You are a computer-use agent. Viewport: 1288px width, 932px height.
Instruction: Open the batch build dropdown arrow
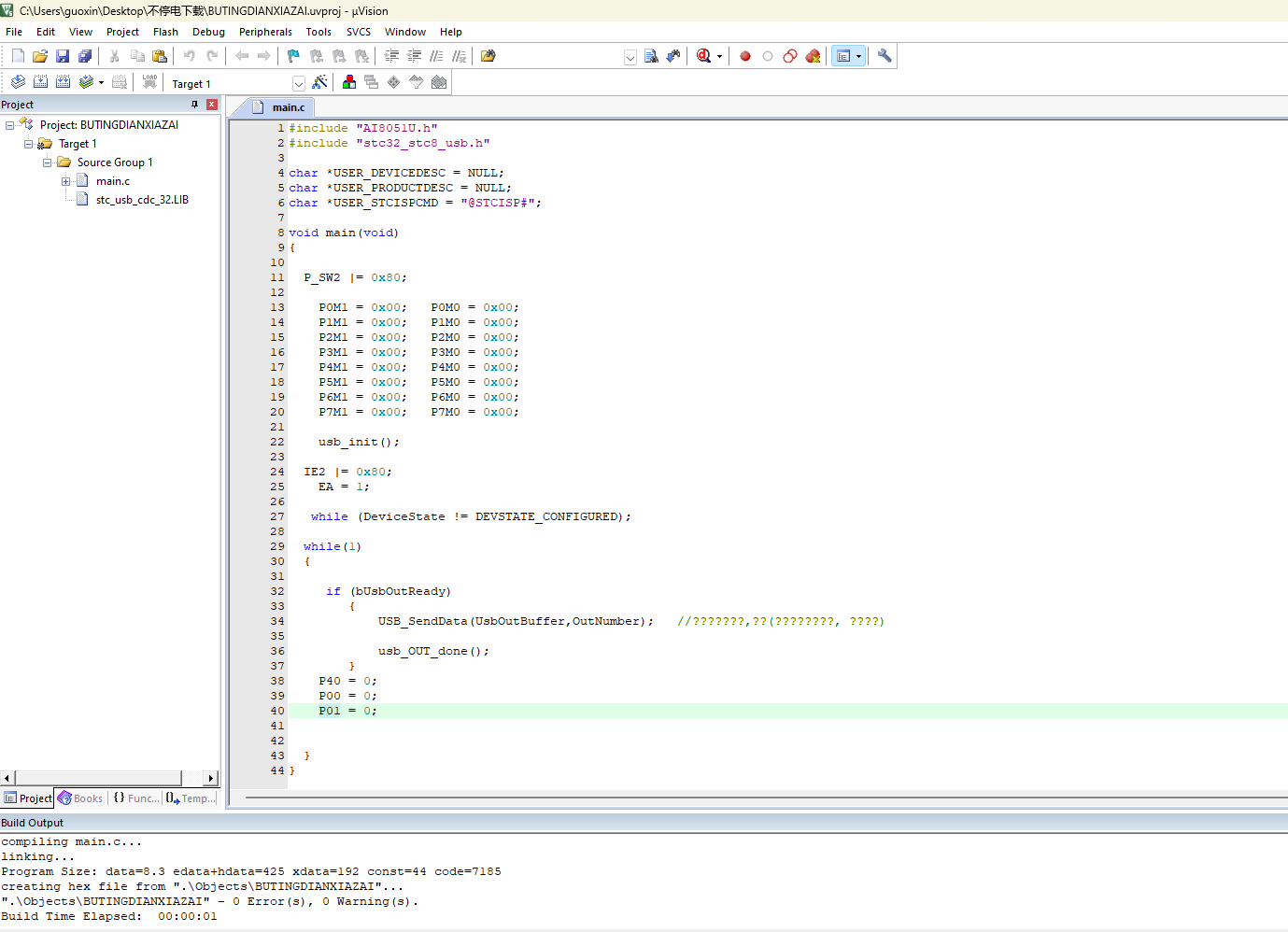(101, 82)
